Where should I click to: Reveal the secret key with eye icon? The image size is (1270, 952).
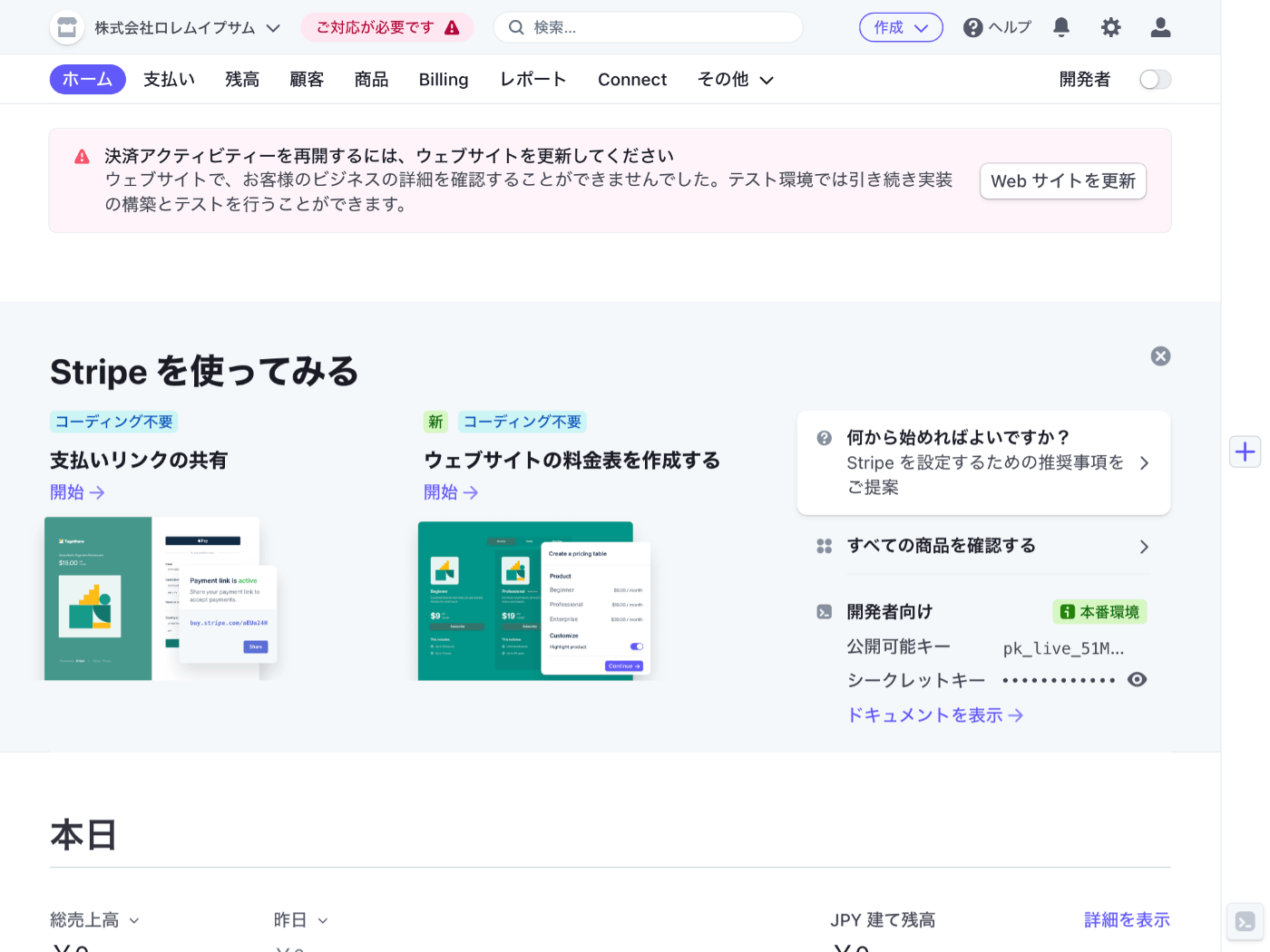[1137, 680]
